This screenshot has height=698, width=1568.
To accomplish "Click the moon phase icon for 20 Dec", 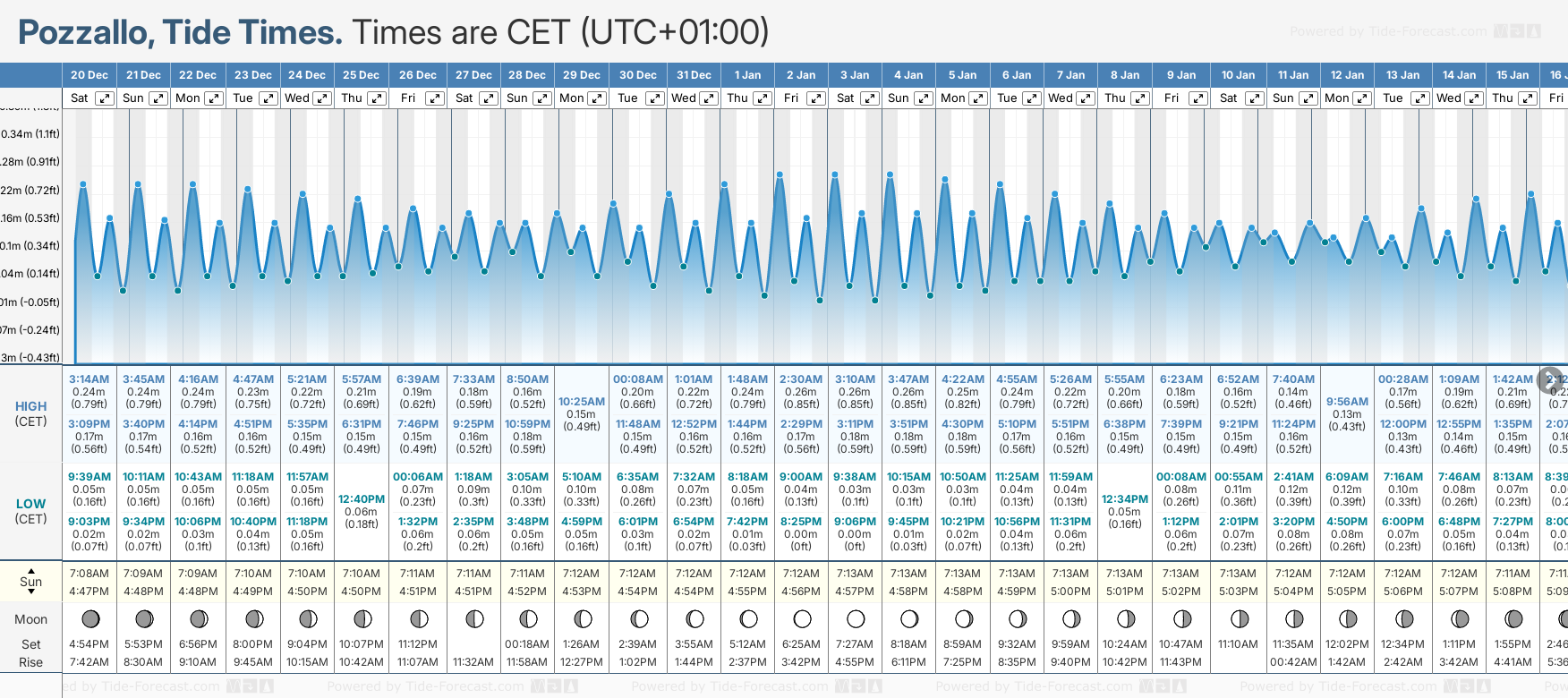I will tap(89, 618).
